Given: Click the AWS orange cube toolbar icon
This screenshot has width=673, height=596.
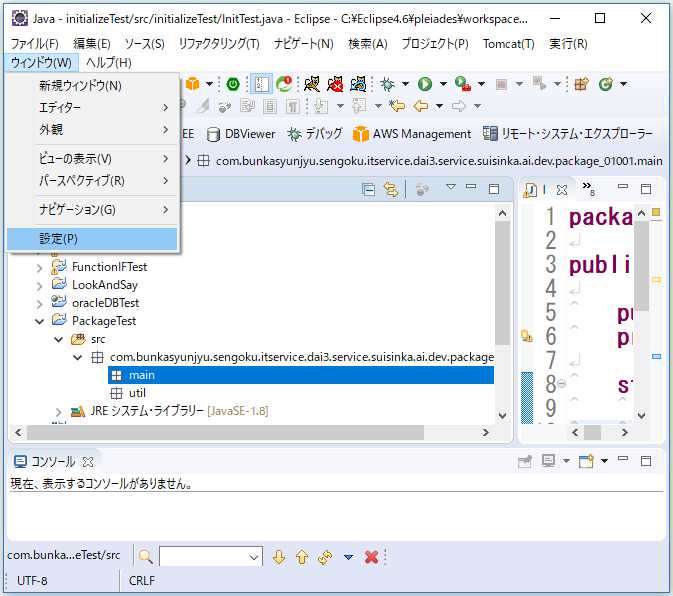Looking at the screenshot, I should tap(193, 84).
